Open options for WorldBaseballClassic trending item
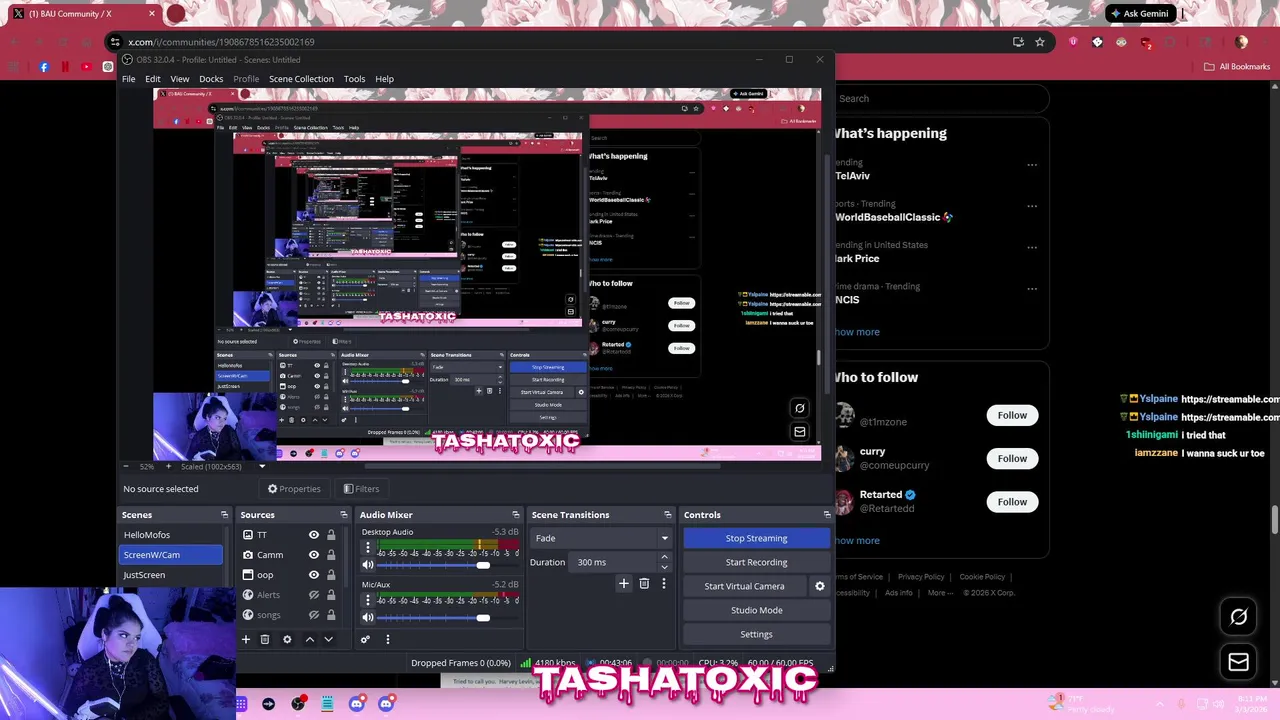1280x720 pixels. [1031, 206]
